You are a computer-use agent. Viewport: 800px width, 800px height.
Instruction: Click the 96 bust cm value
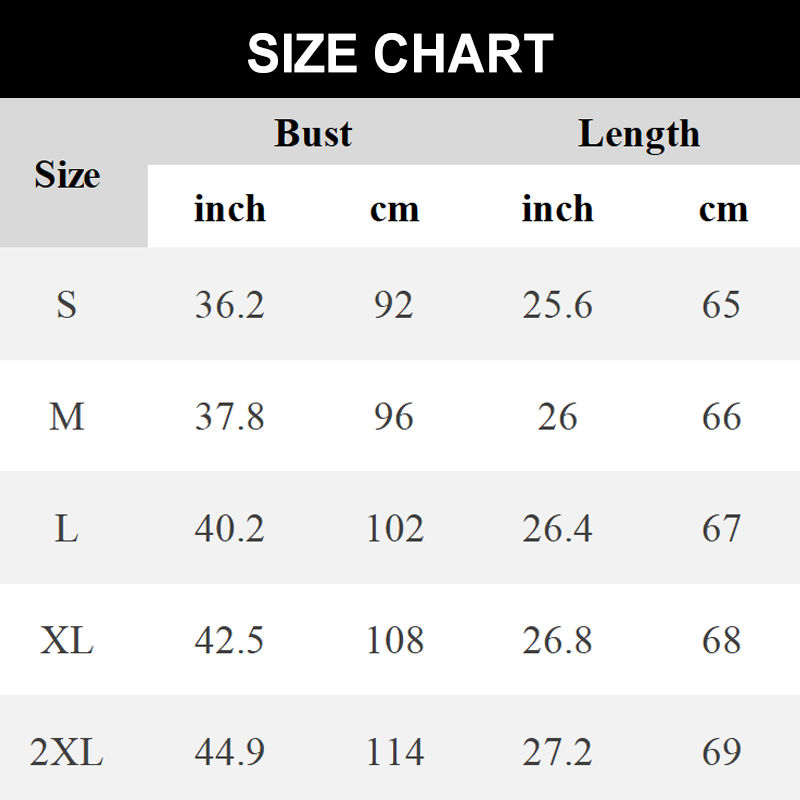(x=394, y=416)
